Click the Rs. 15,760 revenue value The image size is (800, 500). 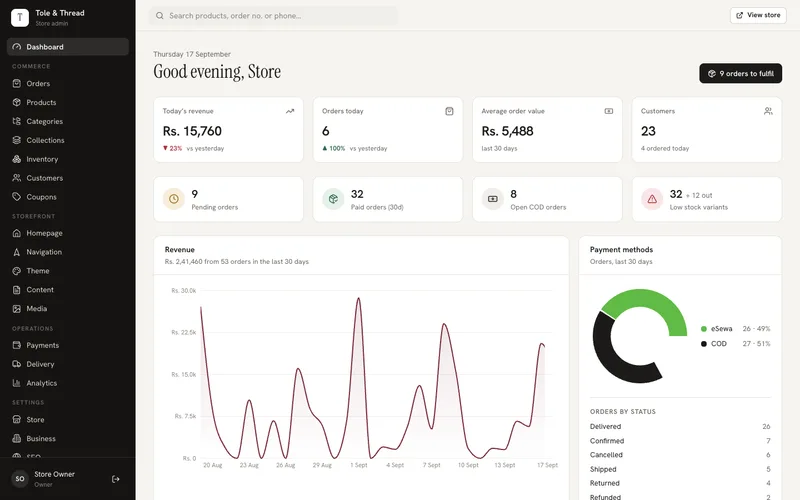point(192,131)
